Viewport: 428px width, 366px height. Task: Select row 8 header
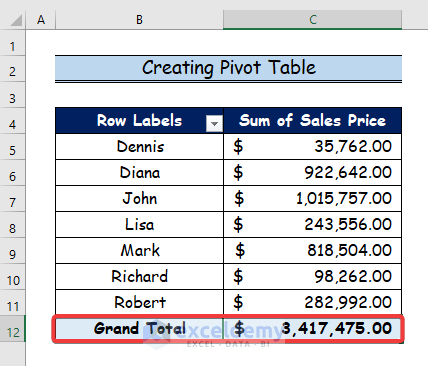(12, 225)
